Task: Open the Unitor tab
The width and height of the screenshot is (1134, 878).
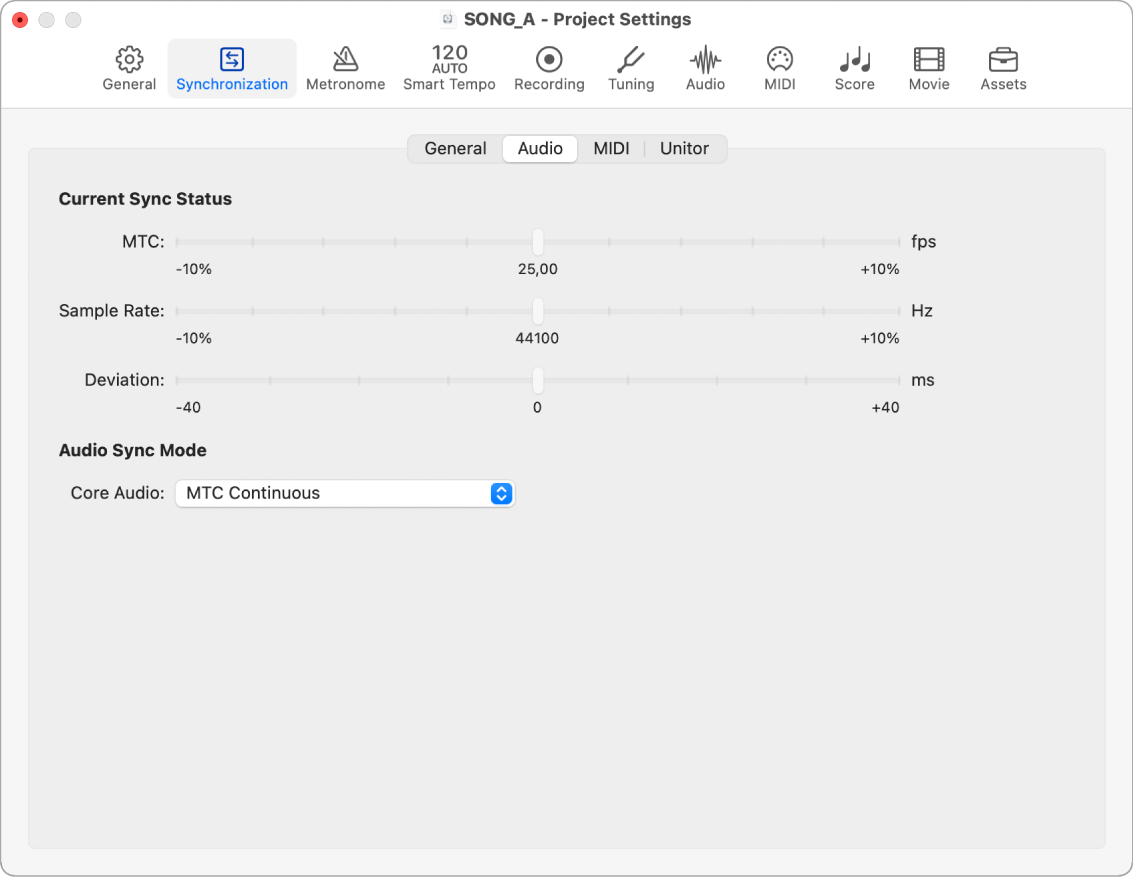Action: [x=684, y=149]
